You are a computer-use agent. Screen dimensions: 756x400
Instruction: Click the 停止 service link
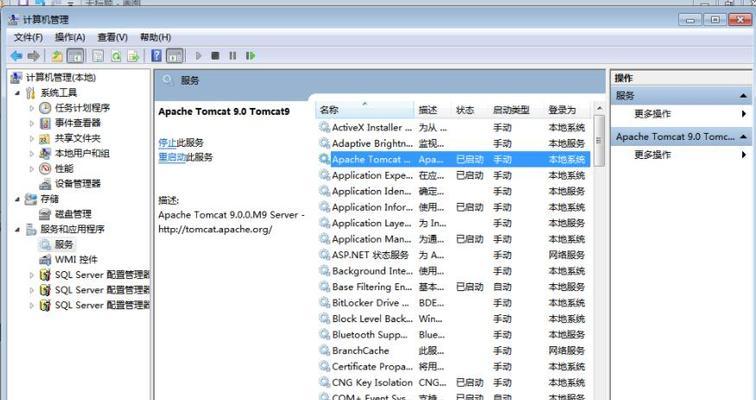(167, 143)
